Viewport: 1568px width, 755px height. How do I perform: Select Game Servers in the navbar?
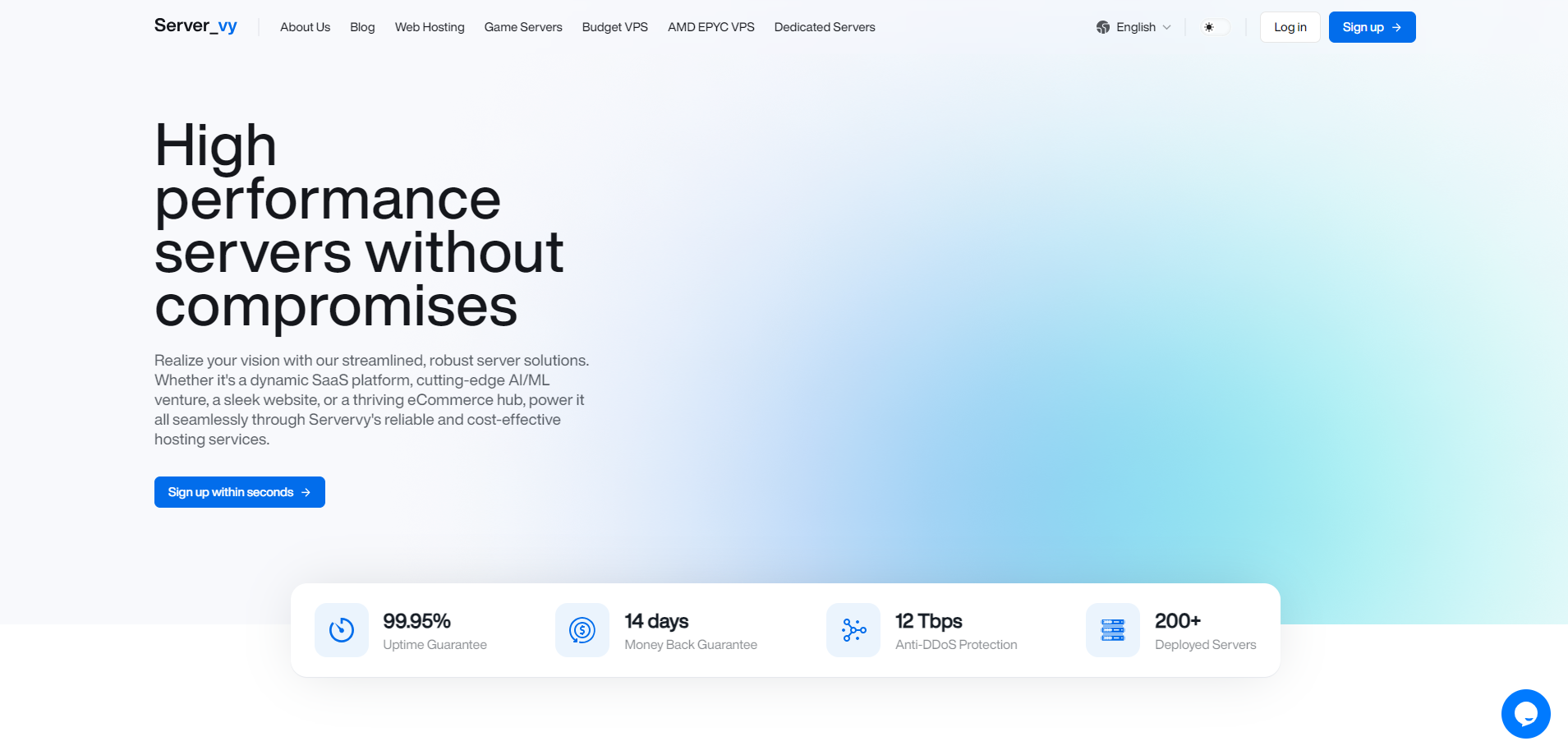(523, 27)
